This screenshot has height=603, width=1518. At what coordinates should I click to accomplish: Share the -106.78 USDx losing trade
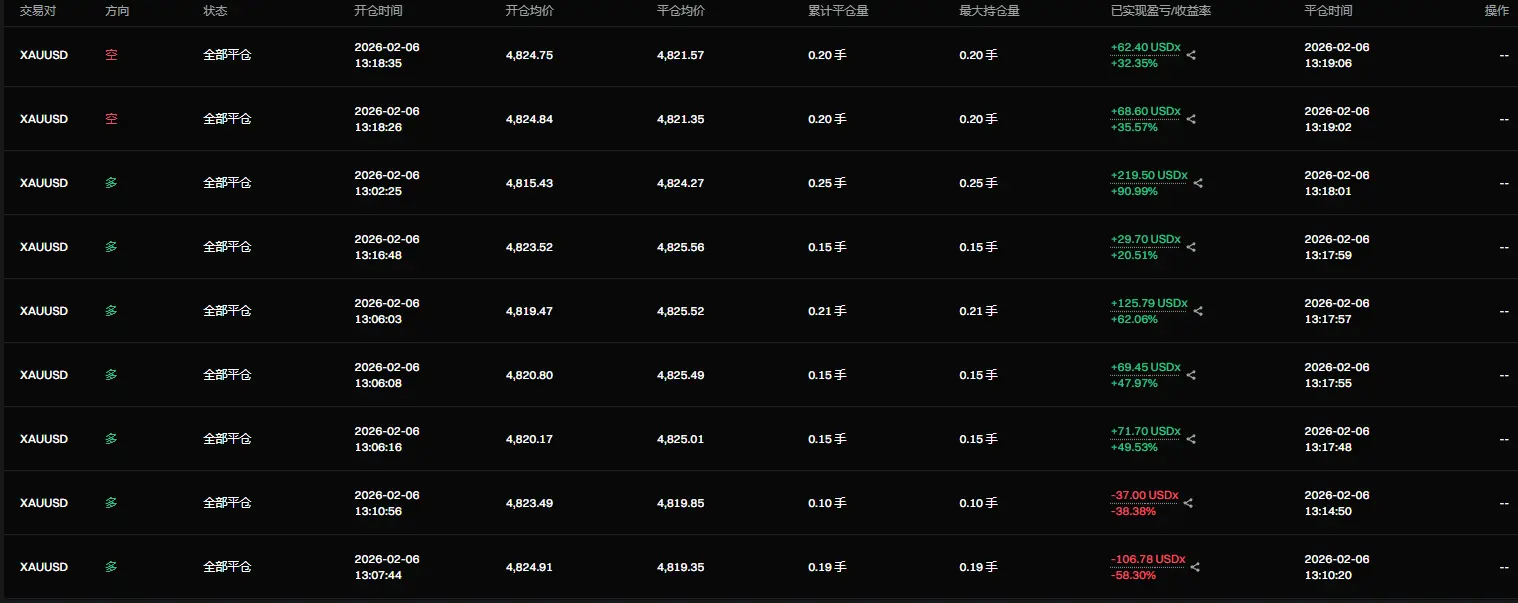[x=1195, y=567]
